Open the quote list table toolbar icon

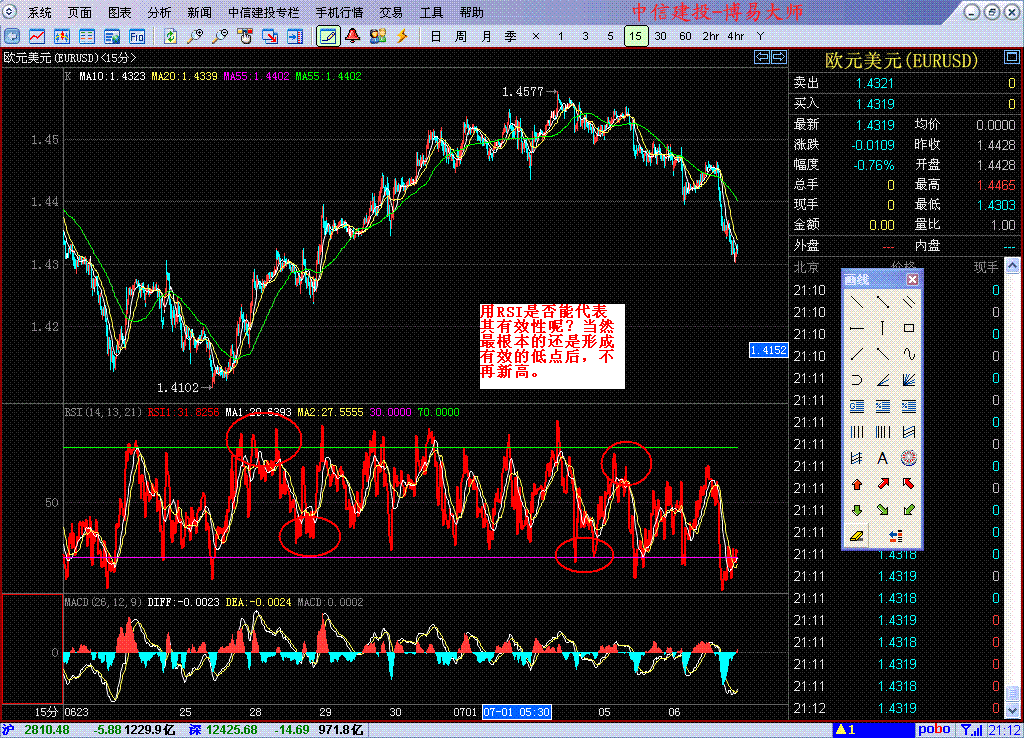click(86, 37)
